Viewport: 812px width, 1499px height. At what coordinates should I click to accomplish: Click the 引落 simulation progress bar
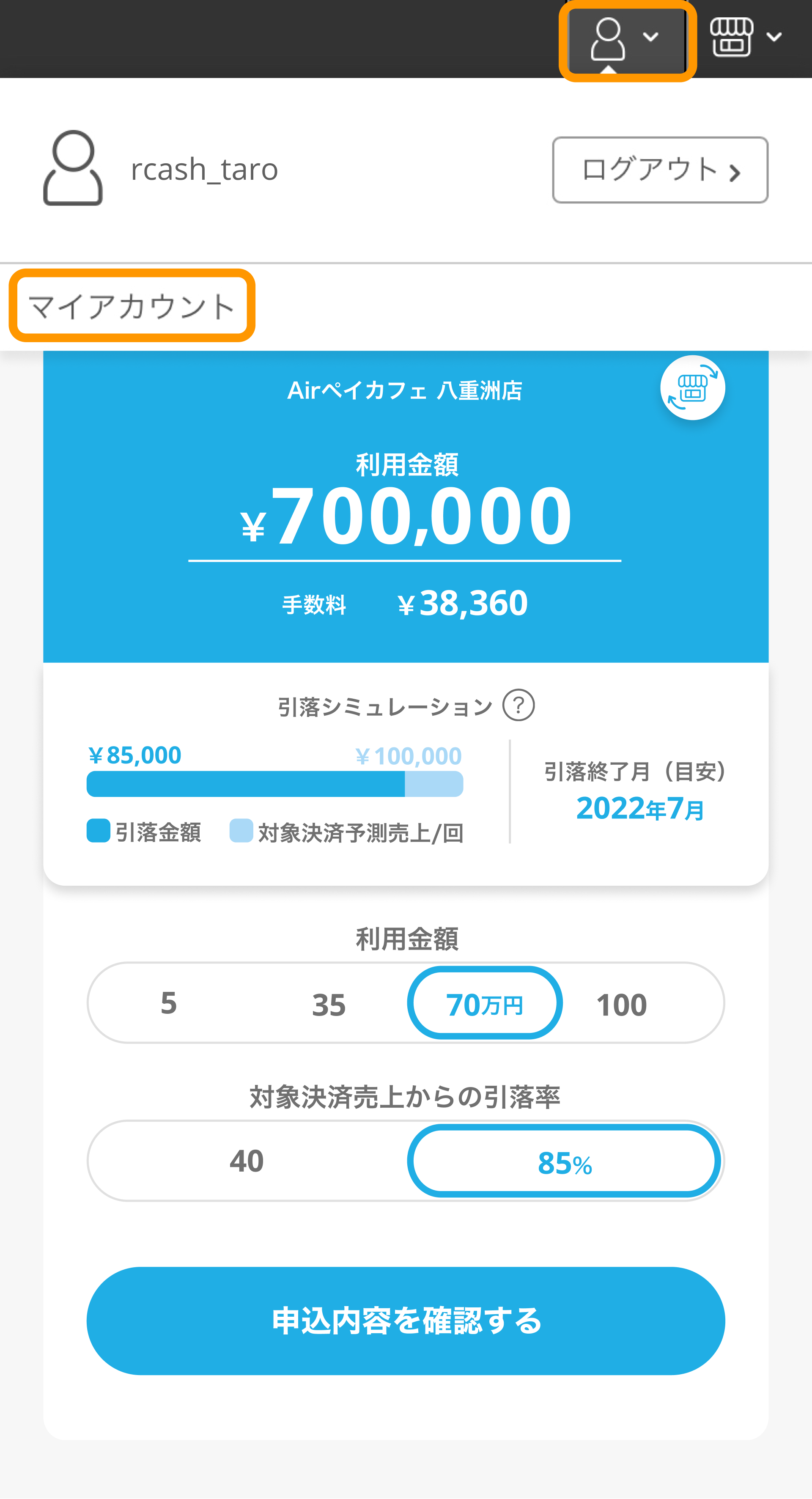(x=274, y=784)
